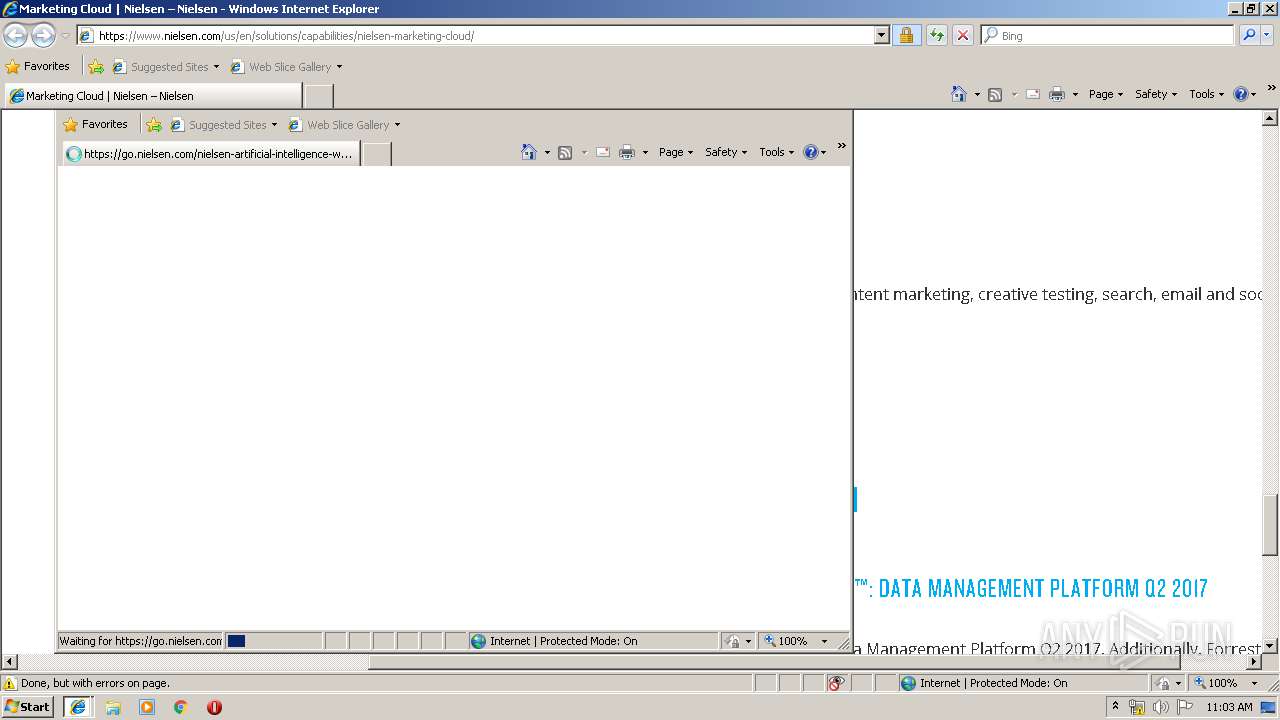Click the Feeds icon in inner command bar
The height and width of the screenshot is (720, 1280).
pyautogui.click(x=565, y=152)
